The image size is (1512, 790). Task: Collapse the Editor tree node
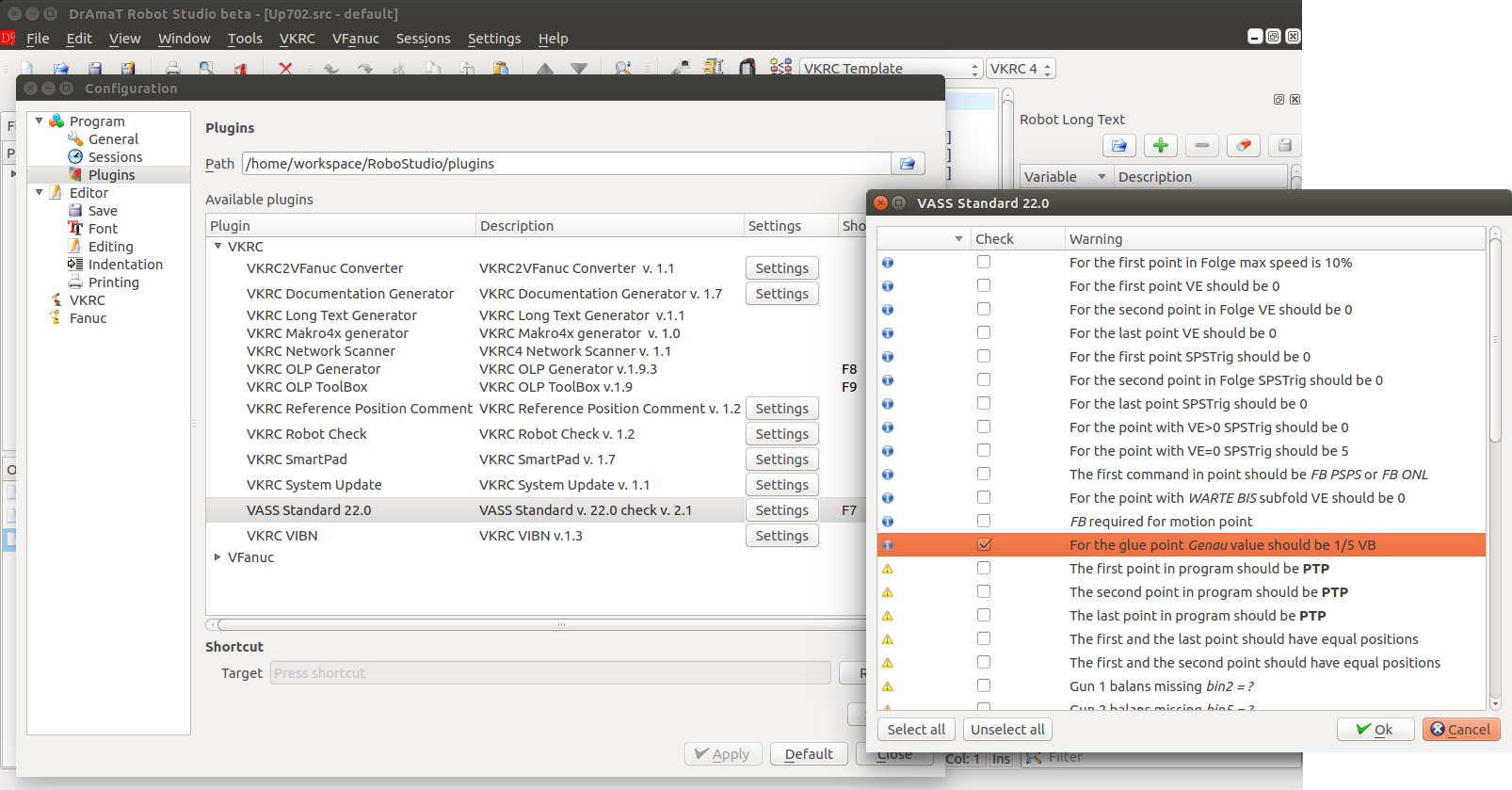click(x=39, y=192)
